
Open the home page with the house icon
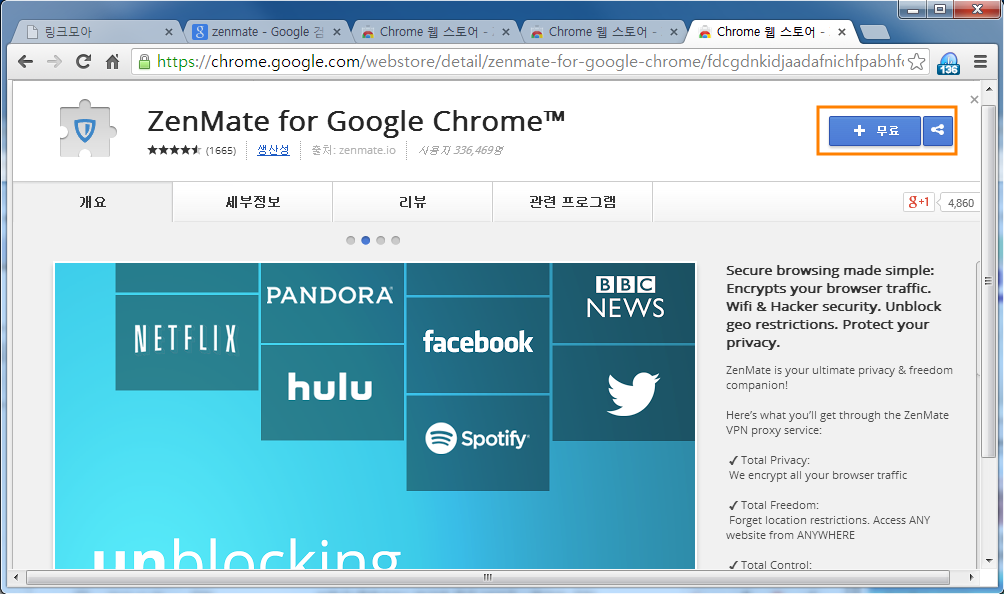113,61
